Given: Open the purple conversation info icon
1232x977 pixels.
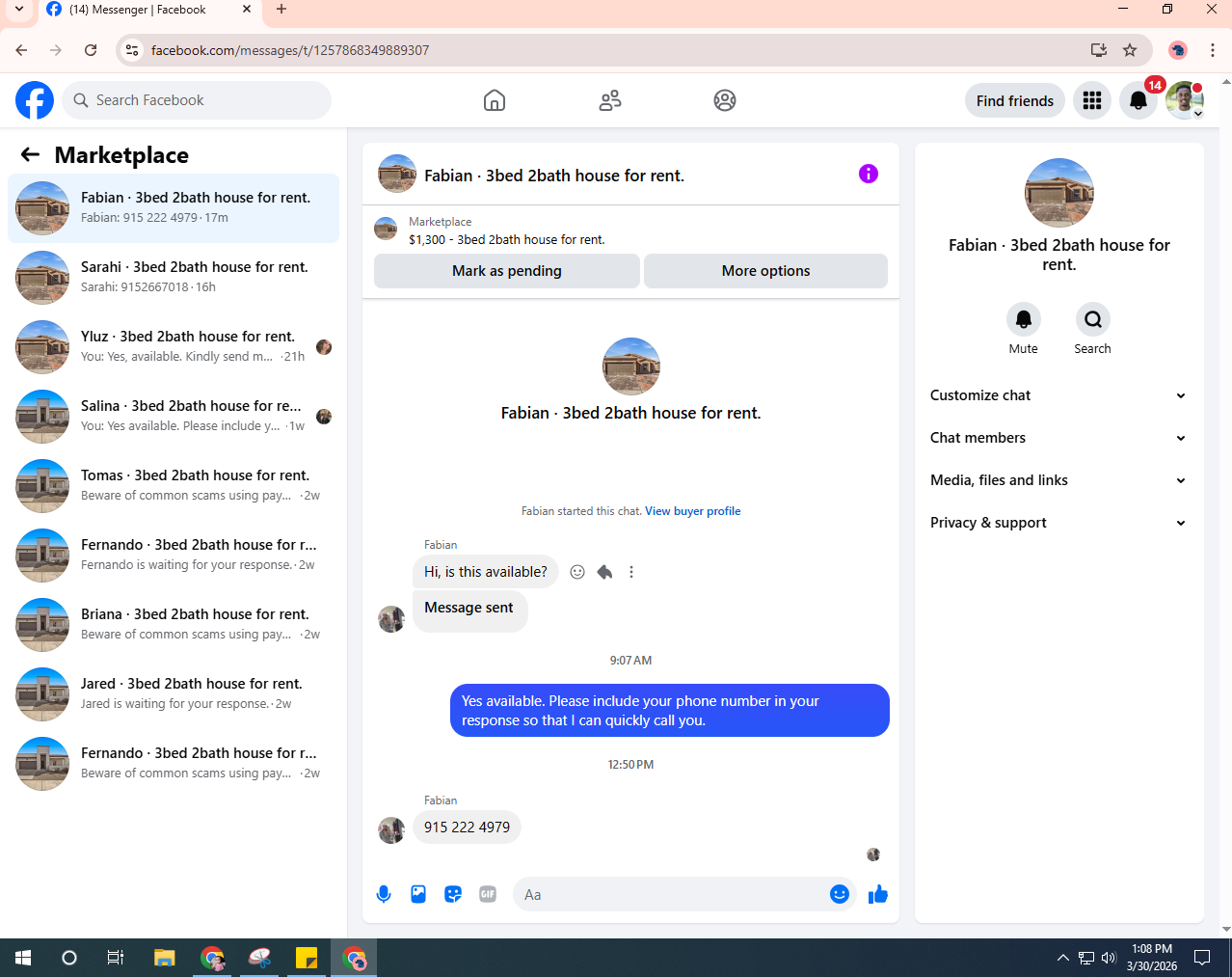Looking at the screenshot, I should (x=869, y=174).
